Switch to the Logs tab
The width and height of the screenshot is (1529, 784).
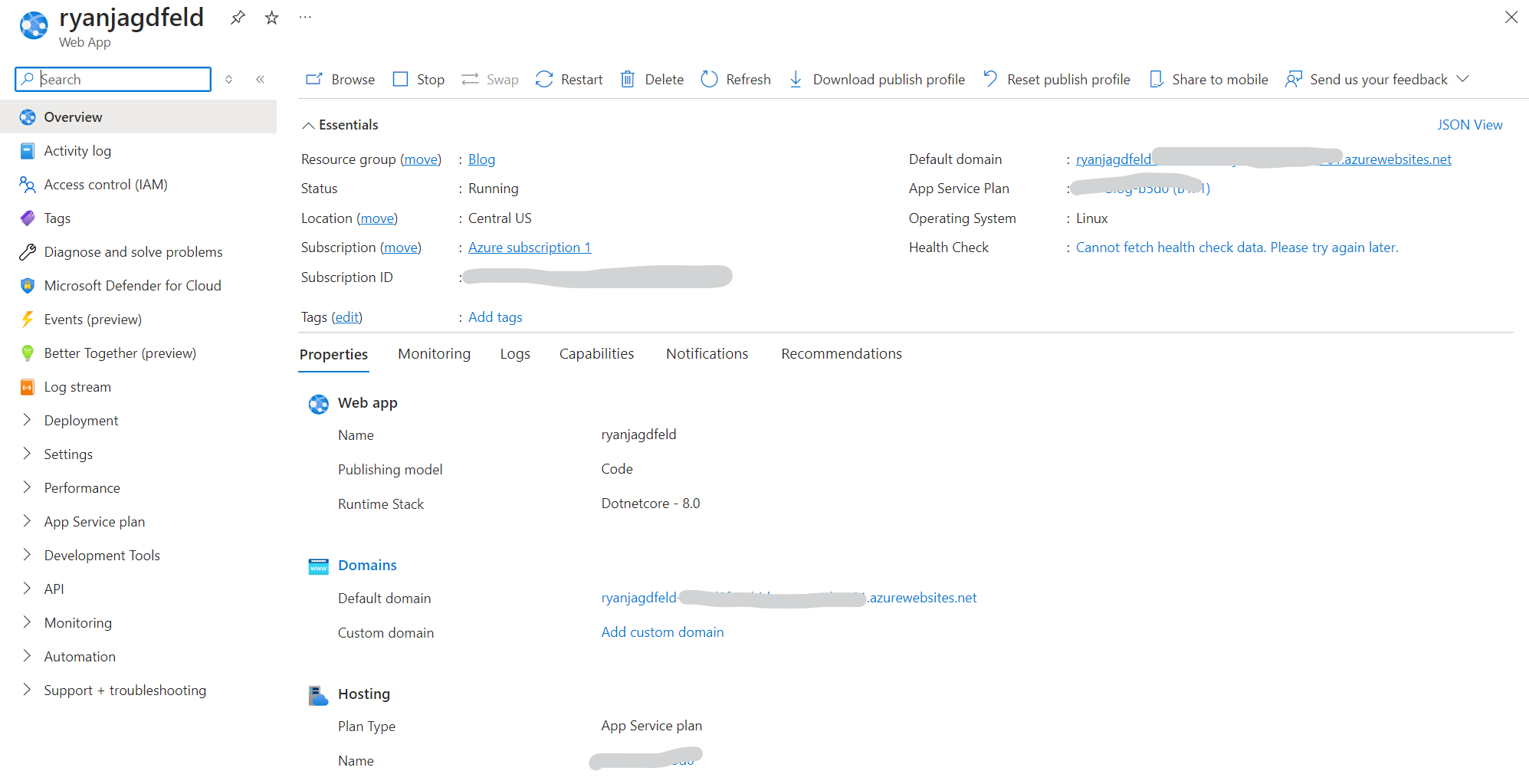tap(515, 353)
